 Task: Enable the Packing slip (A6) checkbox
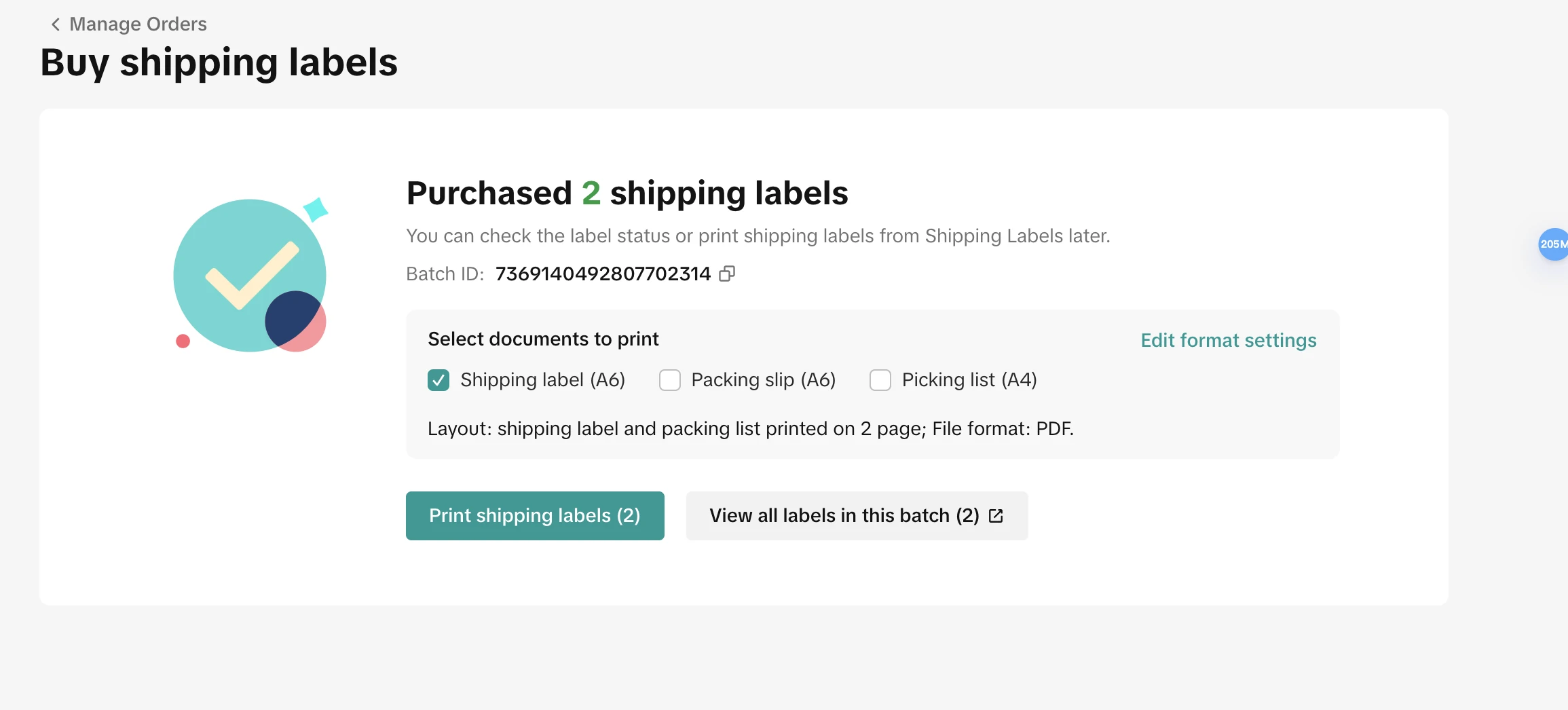670,380
